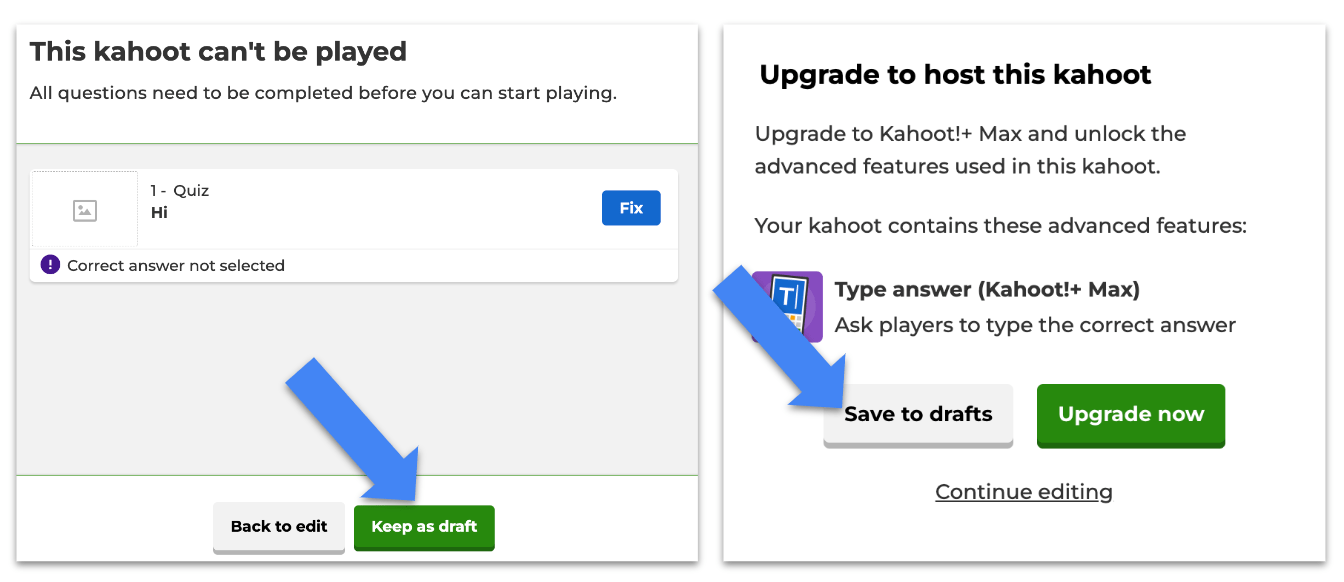Click 'Ask players to type the correct answer' text
1344x582 pixels.
[x=1035, y=325]
